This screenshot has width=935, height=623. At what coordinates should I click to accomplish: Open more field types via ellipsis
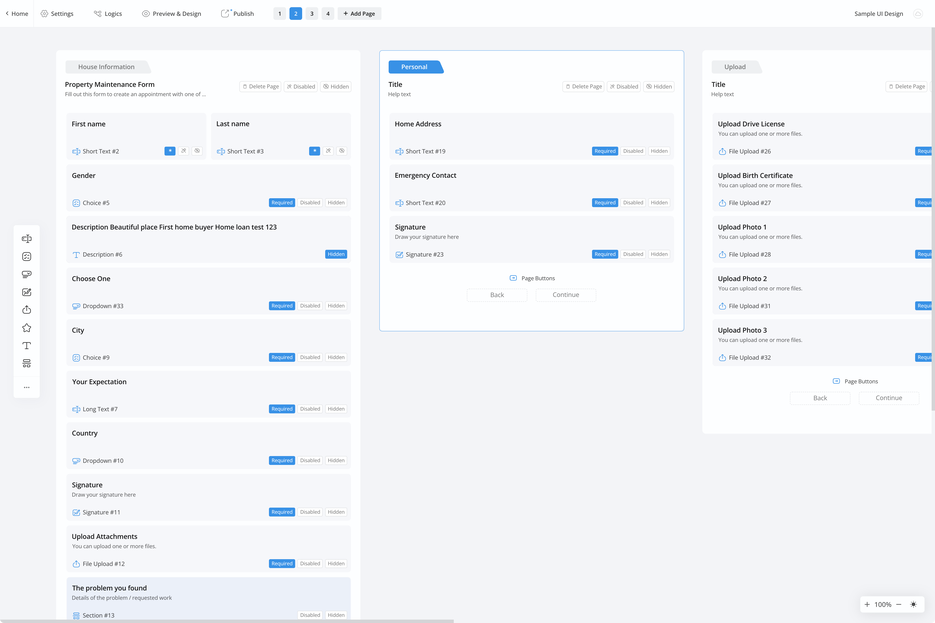tap(27, 387)
